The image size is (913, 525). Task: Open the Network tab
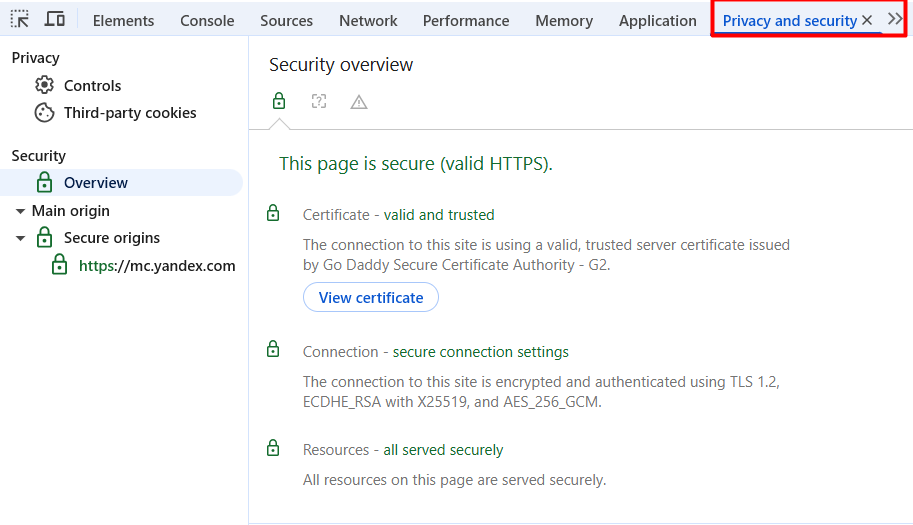368,21
